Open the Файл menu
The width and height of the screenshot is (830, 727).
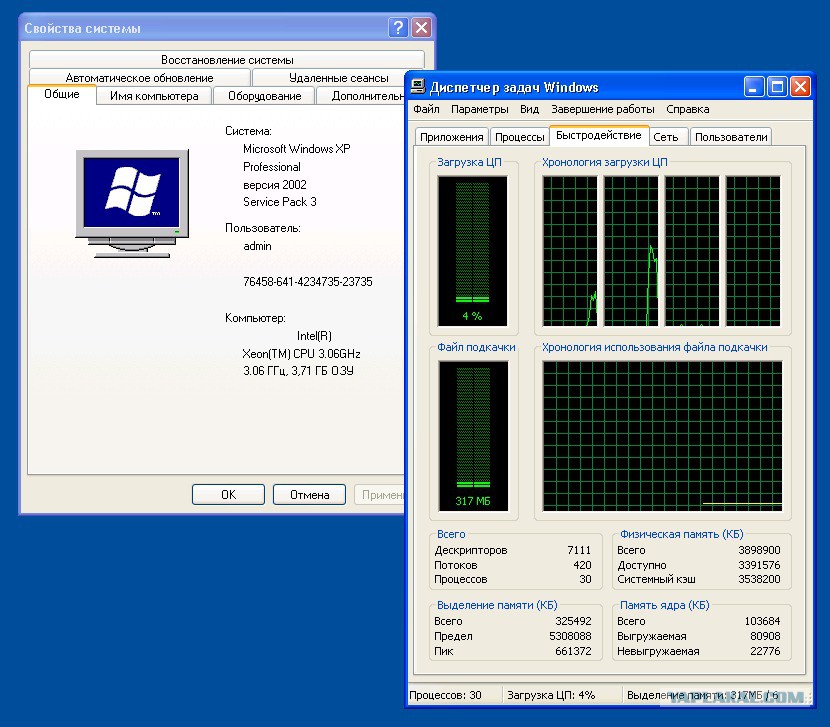click(x=426, y=109)
